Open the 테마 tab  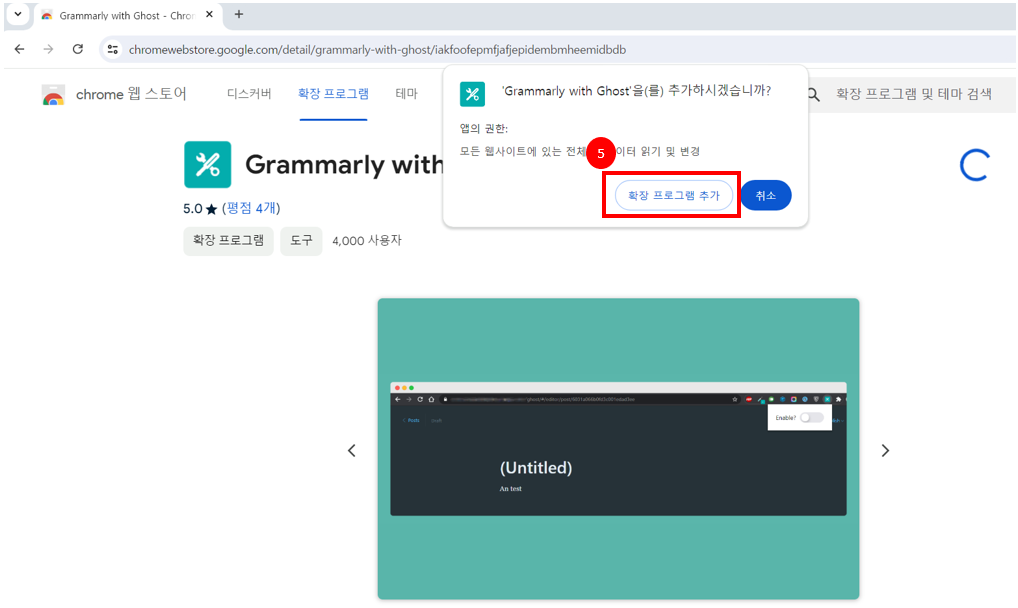[406, 94]
